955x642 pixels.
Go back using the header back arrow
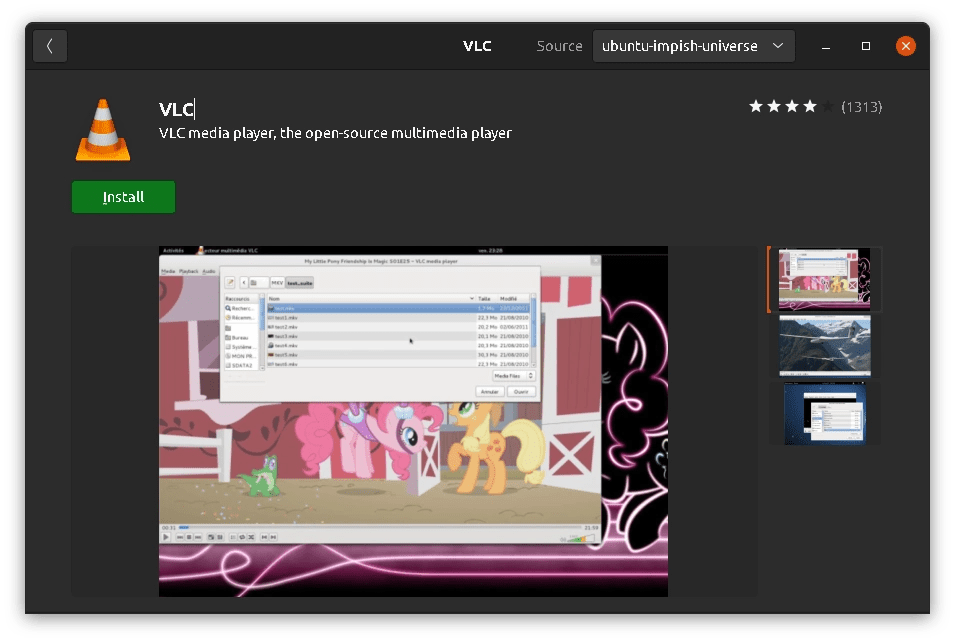click(50, 46)
